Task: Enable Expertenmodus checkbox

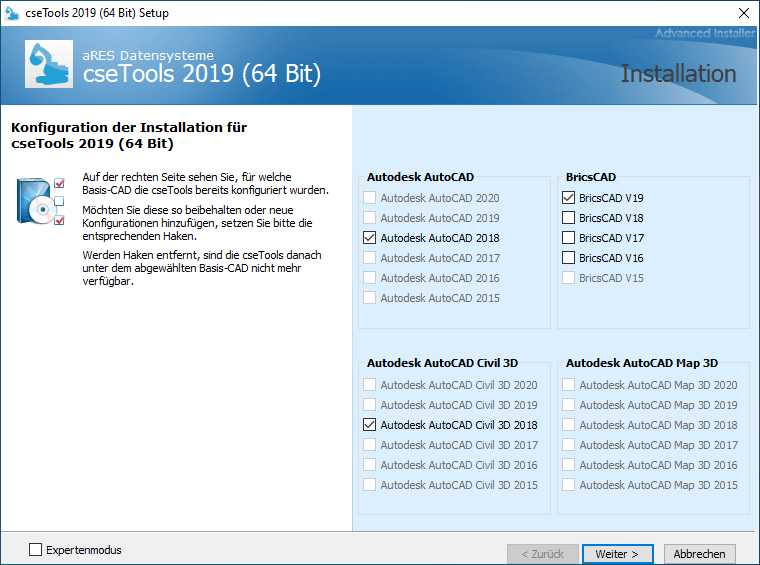Action: (x=36, y=550)
